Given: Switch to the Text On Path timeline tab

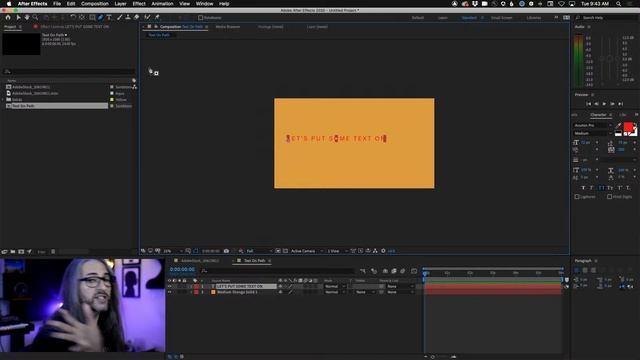Looking at the screenshot, I should coord(254,260).
